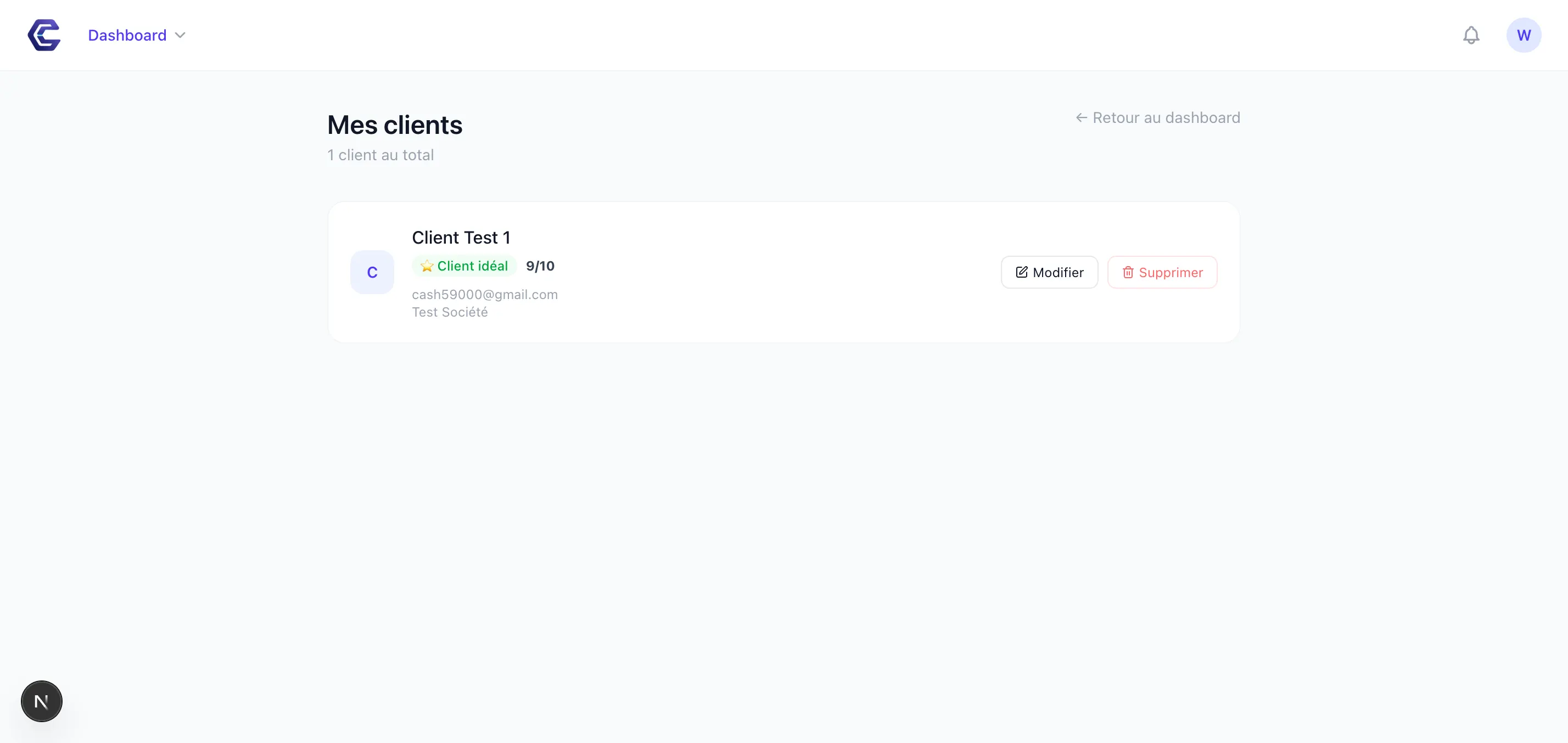Open the W user avatar menu
1568x743 pixels.
click(1524, 35)
